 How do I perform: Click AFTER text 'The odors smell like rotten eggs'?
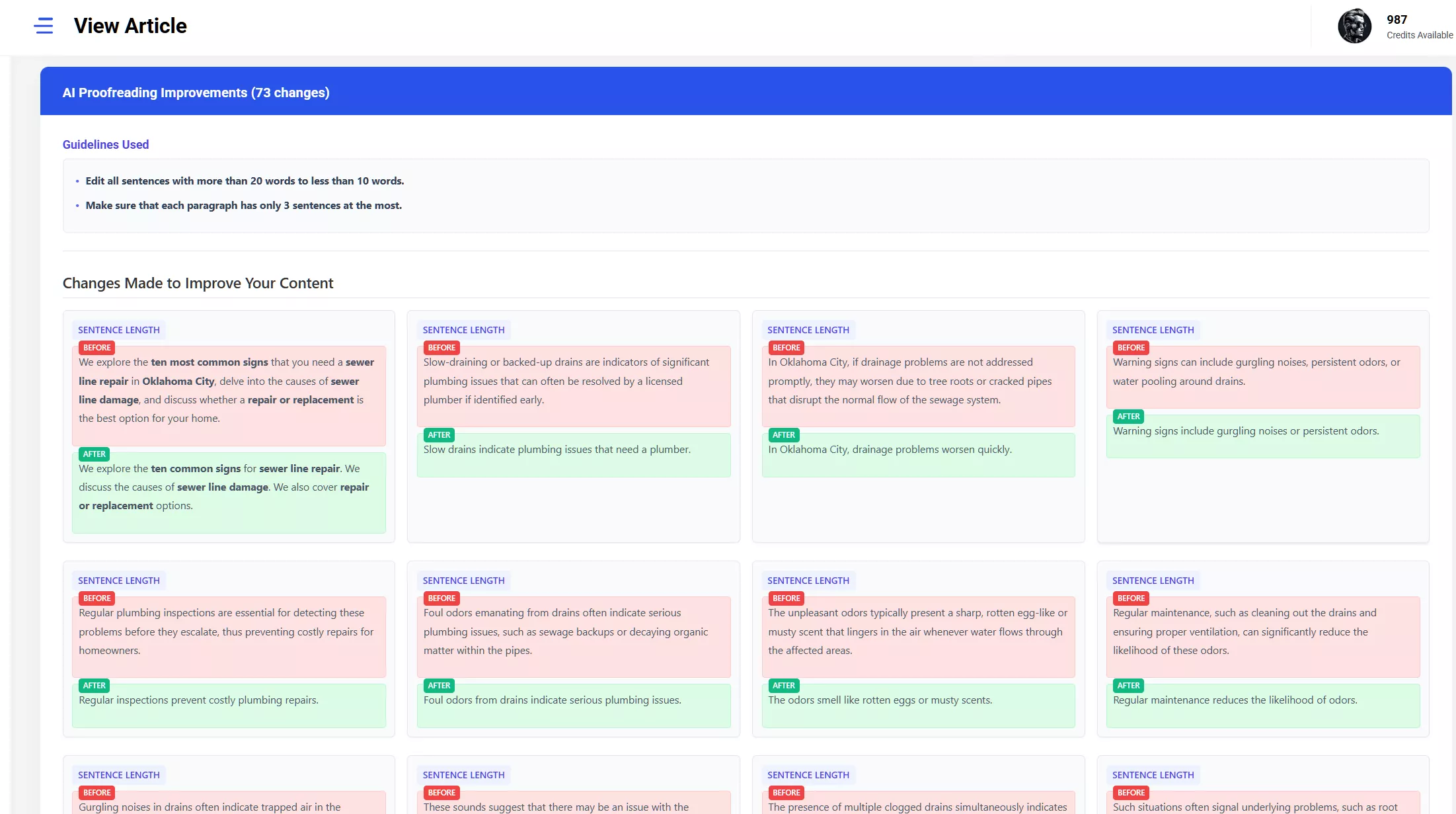tap(880, 700)
